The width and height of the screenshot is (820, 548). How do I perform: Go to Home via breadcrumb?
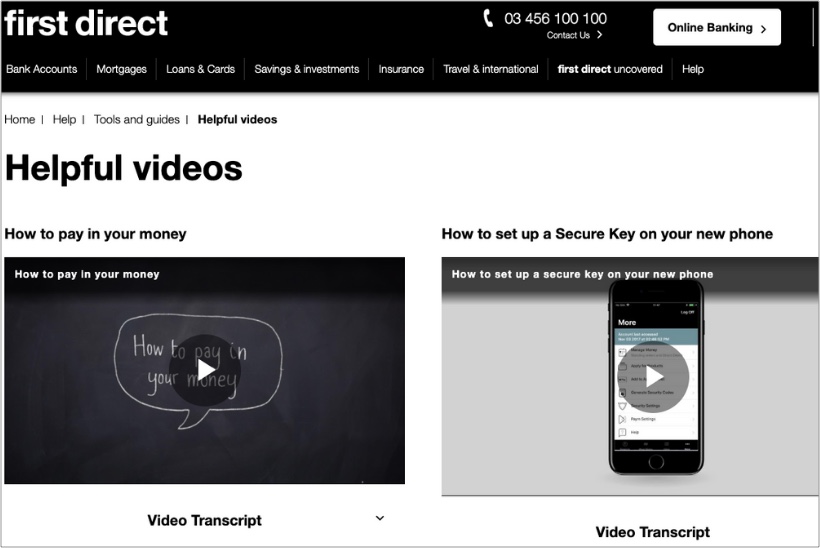coord(20,119)
